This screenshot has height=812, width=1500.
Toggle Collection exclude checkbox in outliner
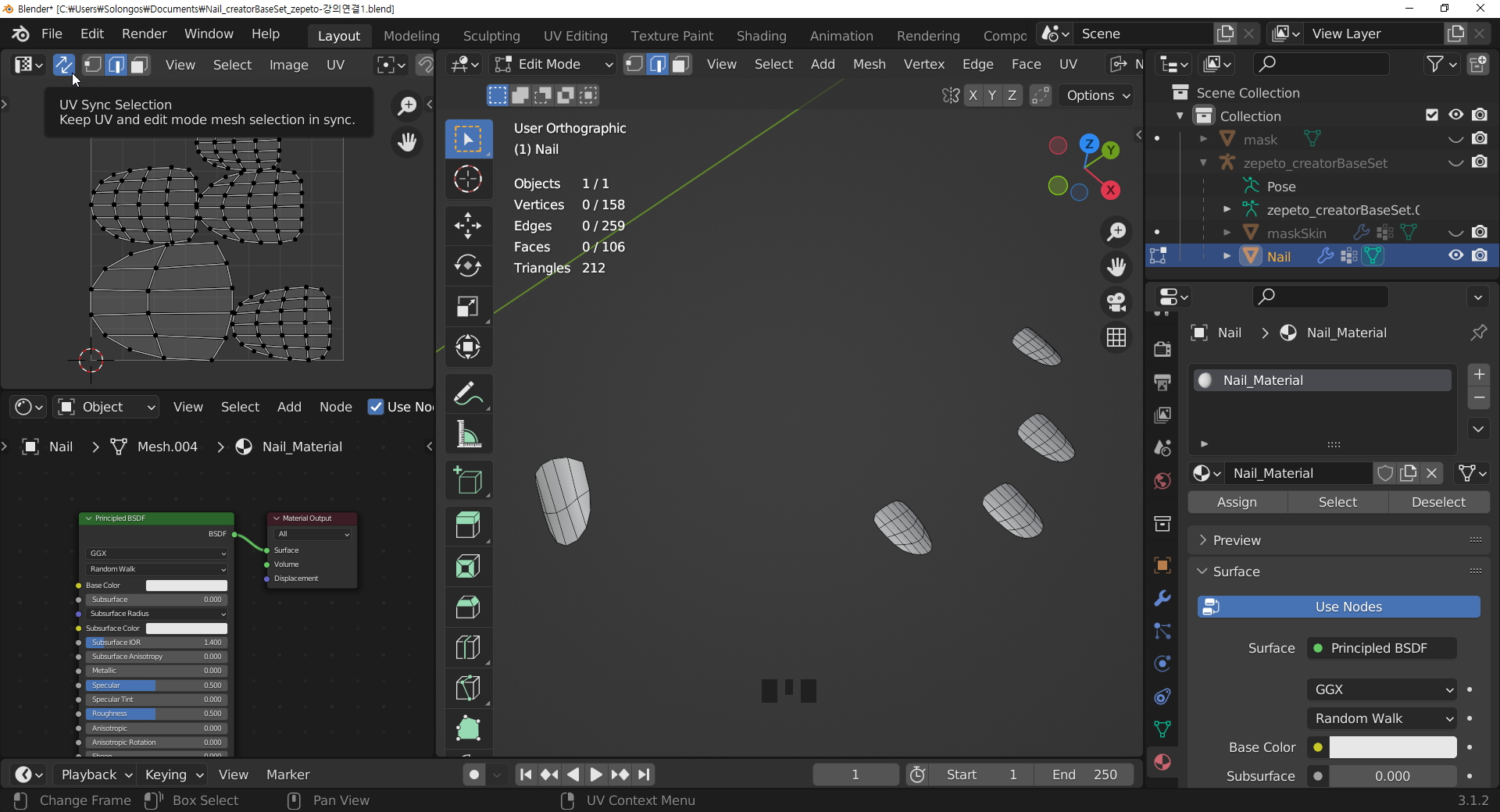click(1432, 116)
